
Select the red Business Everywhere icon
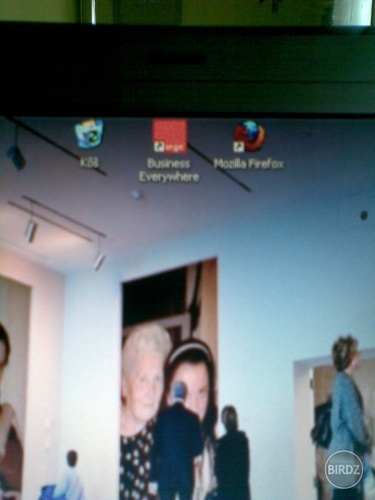(x=170, y=136)
